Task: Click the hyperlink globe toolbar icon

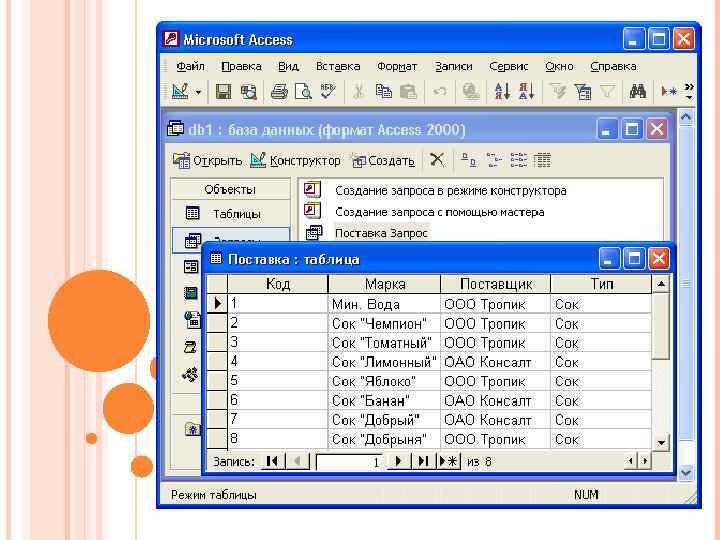Action: (x=471, y=92)
